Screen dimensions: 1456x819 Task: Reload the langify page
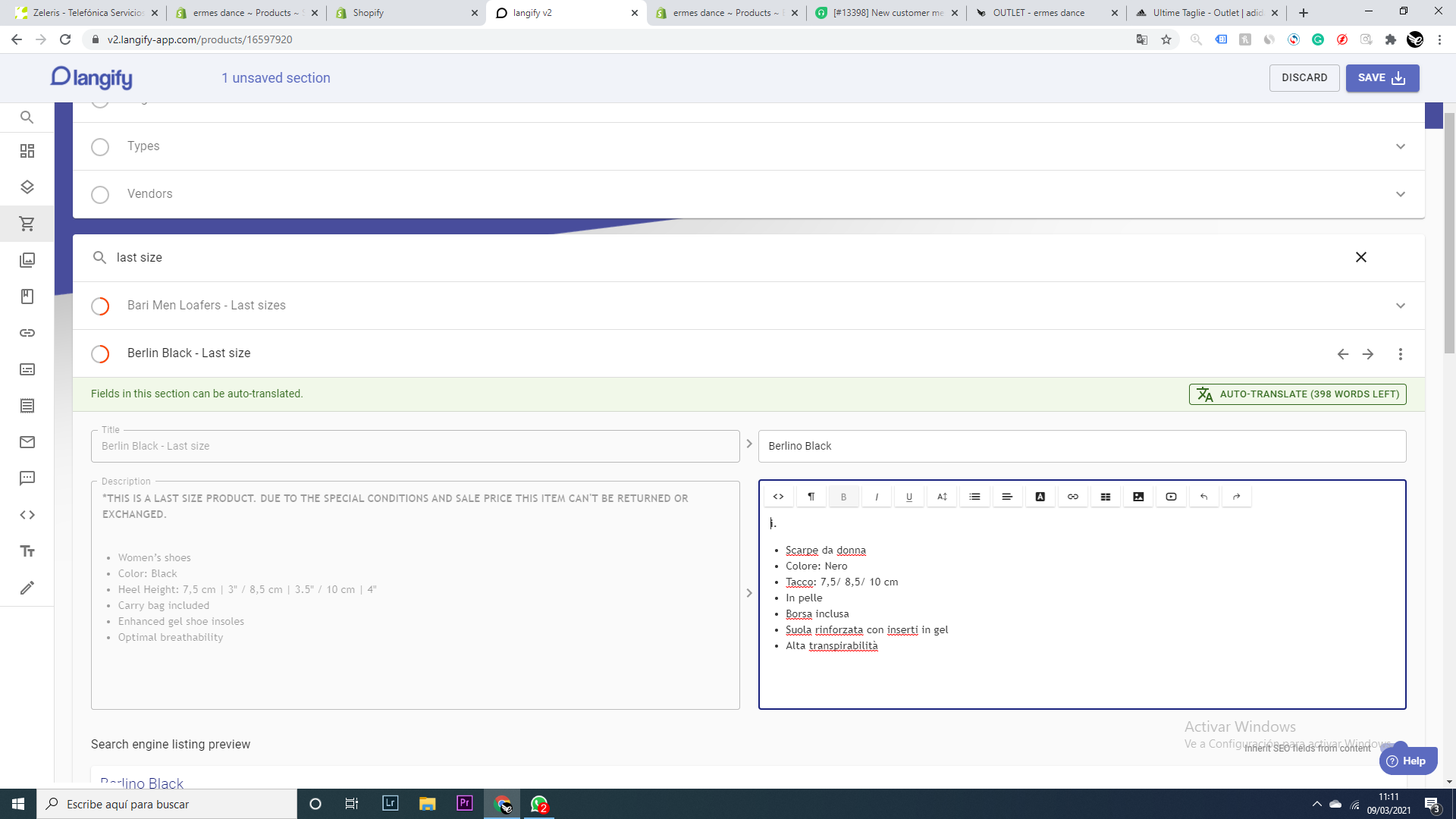(65, 39)
